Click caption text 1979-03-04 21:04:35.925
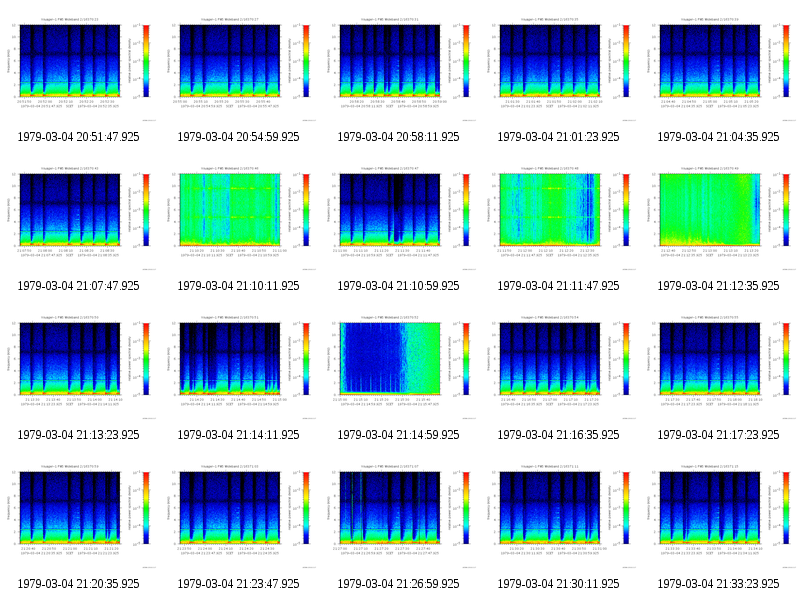This screenshot has height=596, width=800. point(718,137)
